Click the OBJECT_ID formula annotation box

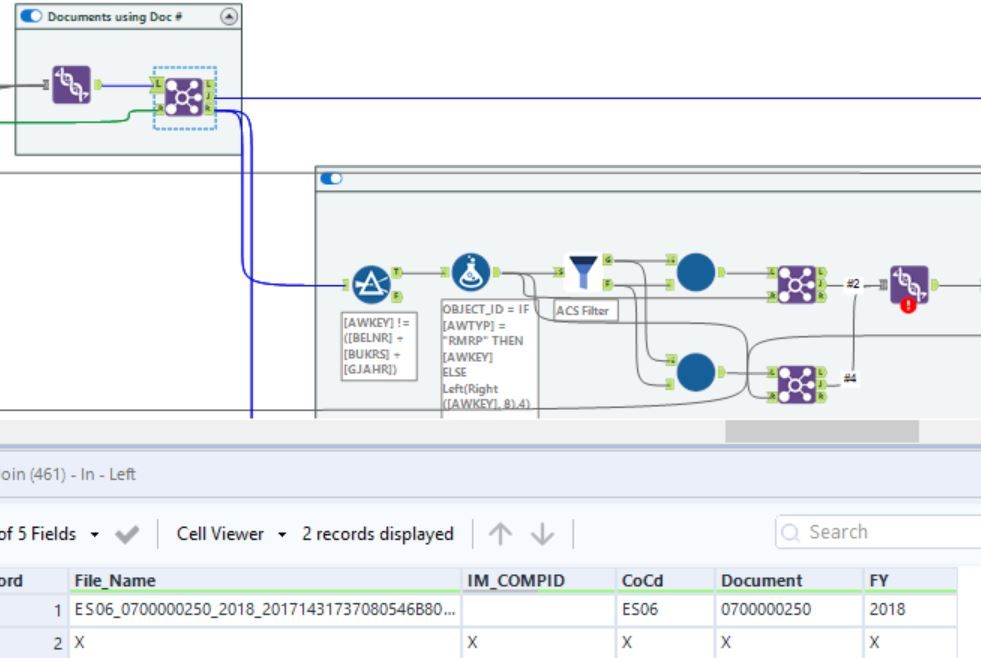[488, 357]
